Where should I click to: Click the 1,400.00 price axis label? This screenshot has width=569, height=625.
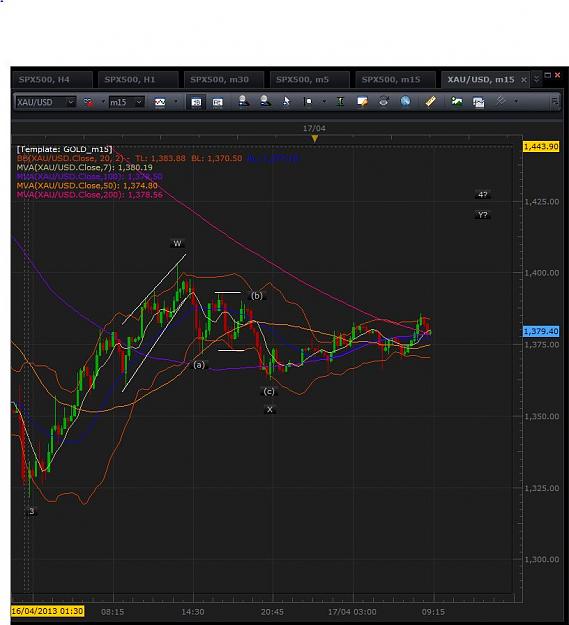tap(542, 273)
